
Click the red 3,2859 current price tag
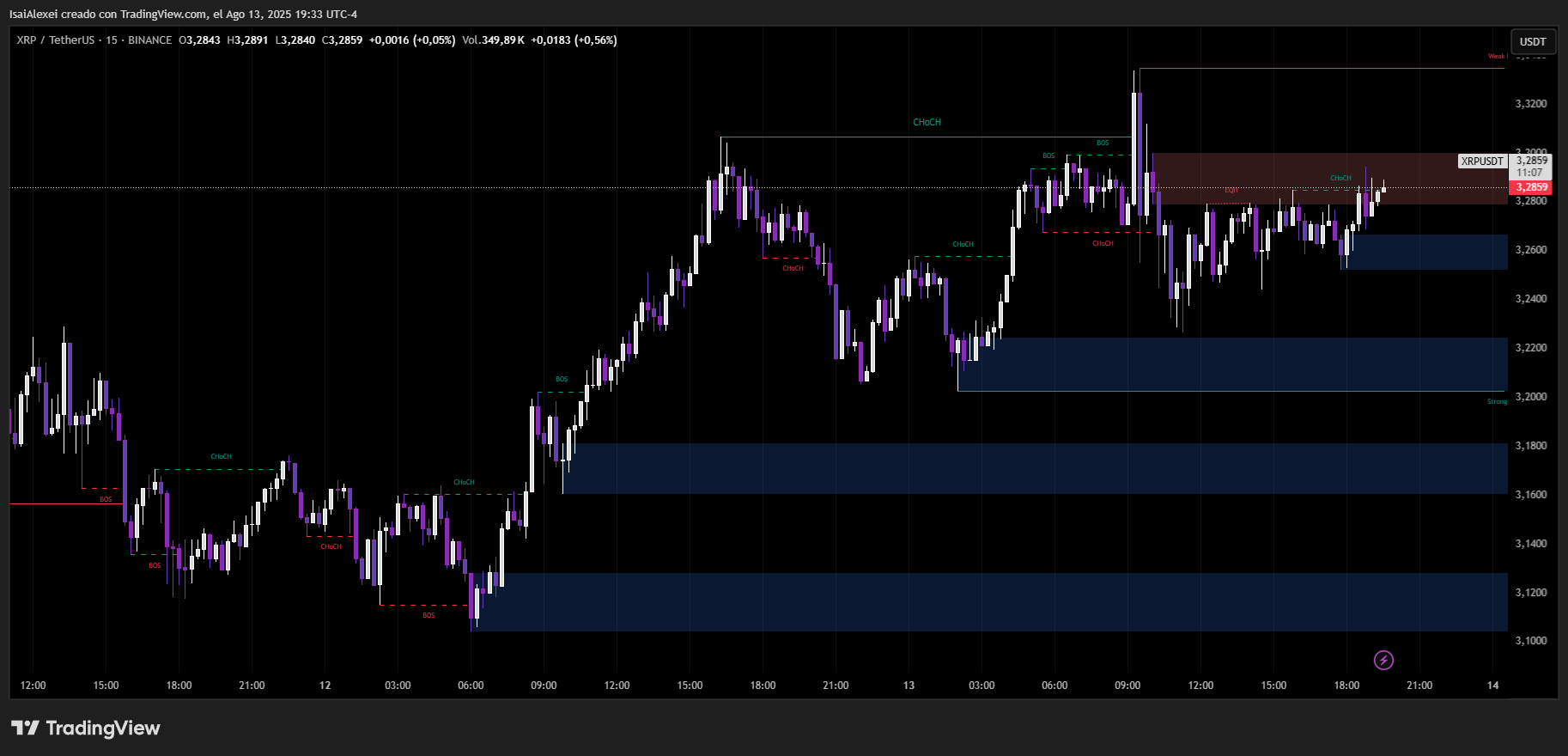[x=1531, y=187]
